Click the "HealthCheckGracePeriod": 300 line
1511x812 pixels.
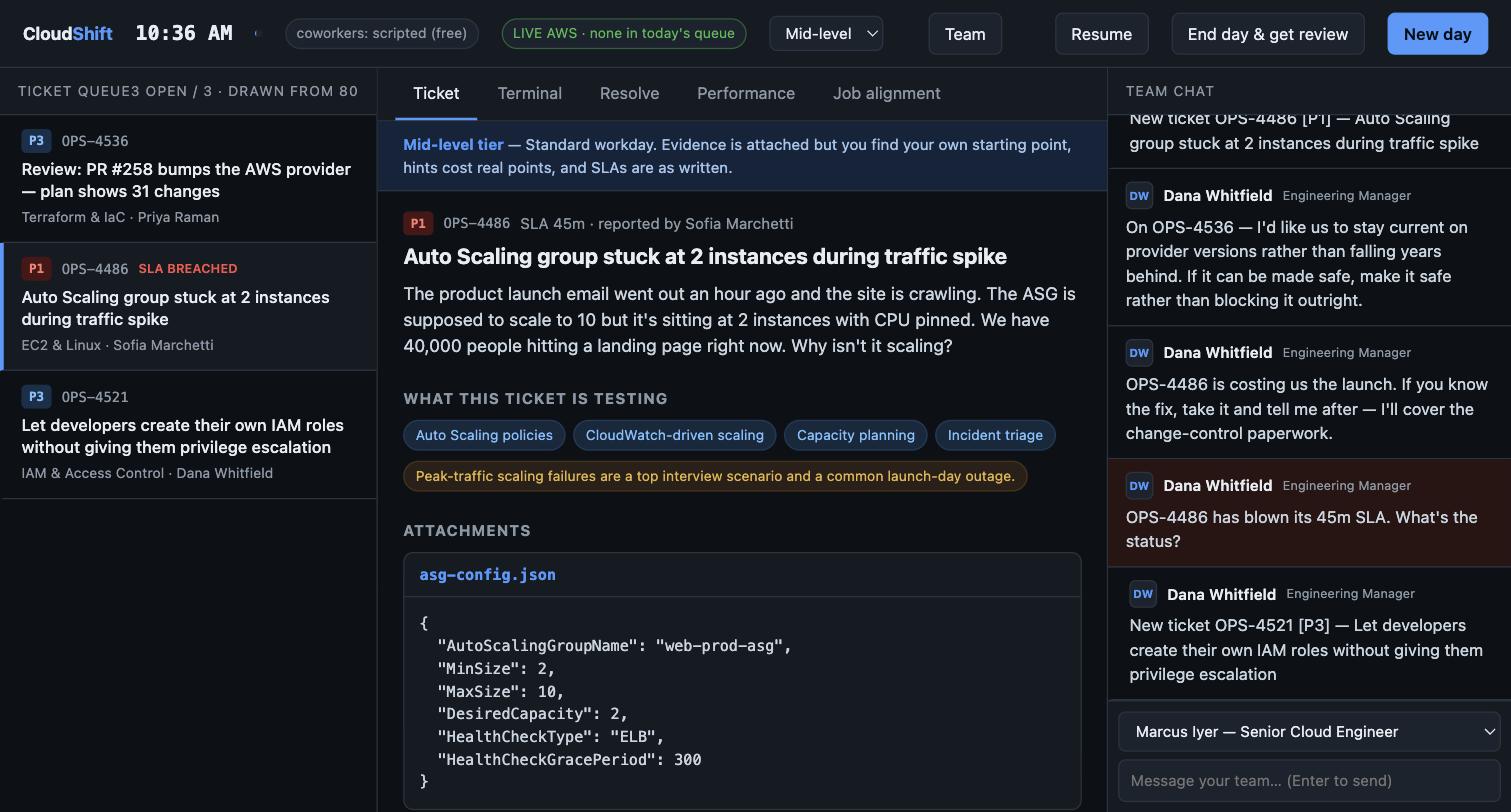(x=569, y=760)
